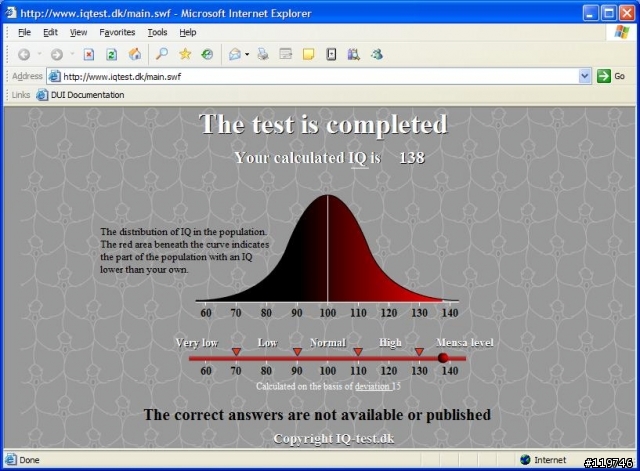The image size is (640, 471).
Task: Expand the address bar dropdown arrow
Action: 585,76
